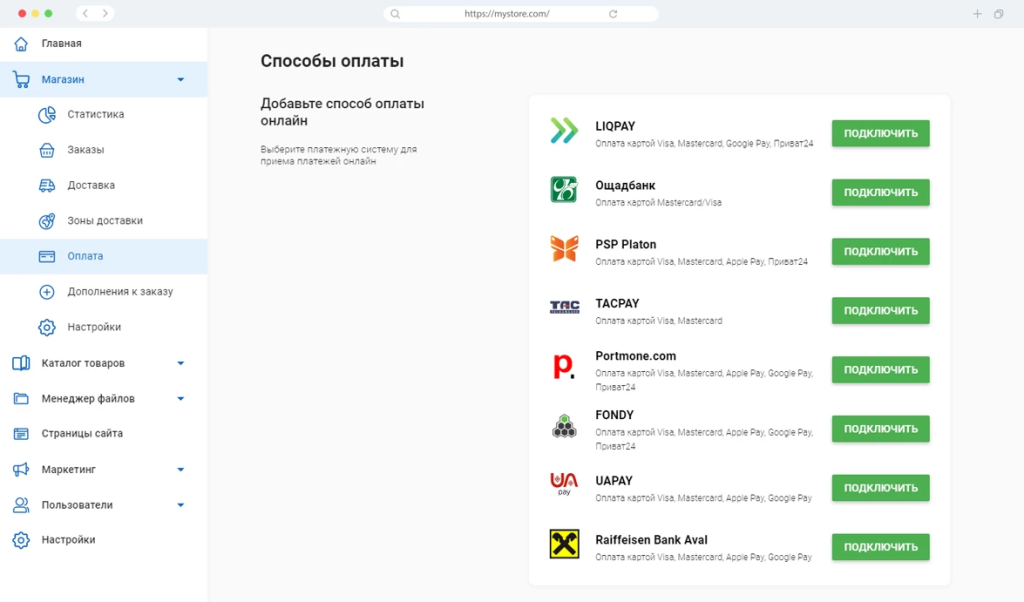Click the Orders basket icon
The width and height of the screenshot is (1024, 602).
click(46, 150)
